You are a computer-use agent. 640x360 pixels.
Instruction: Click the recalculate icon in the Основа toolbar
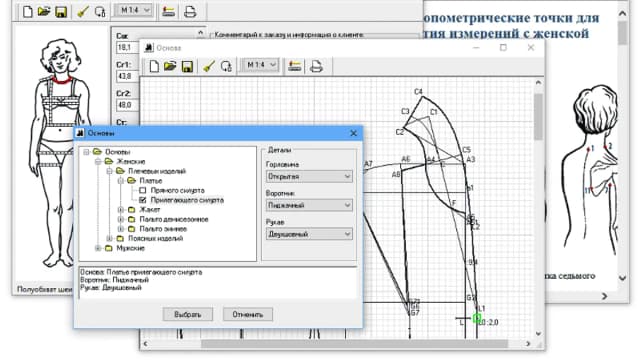[x=226, y=66]
